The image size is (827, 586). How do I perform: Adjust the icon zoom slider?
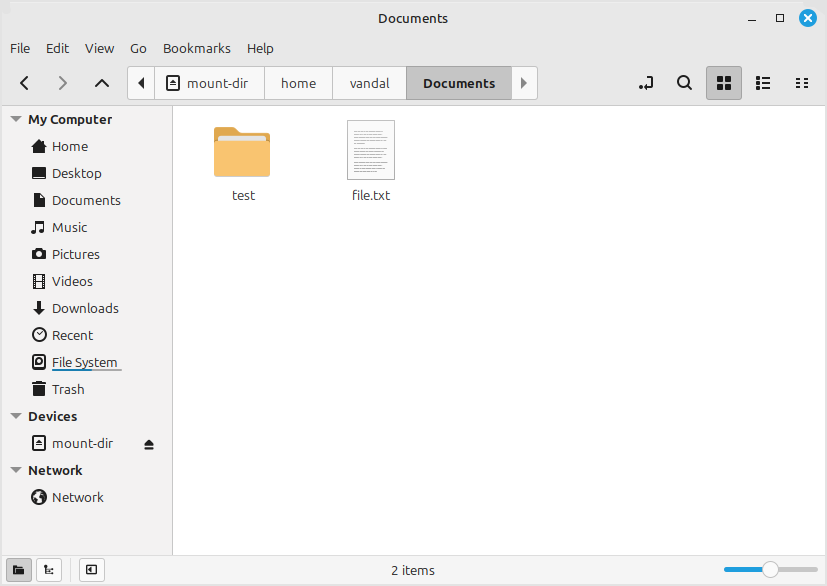pos(770,570)
